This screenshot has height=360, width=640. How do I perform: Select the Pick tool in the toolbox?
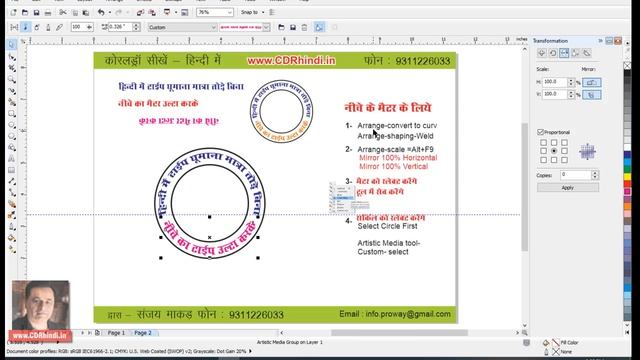pyautogui.click(x=12, y=44)
